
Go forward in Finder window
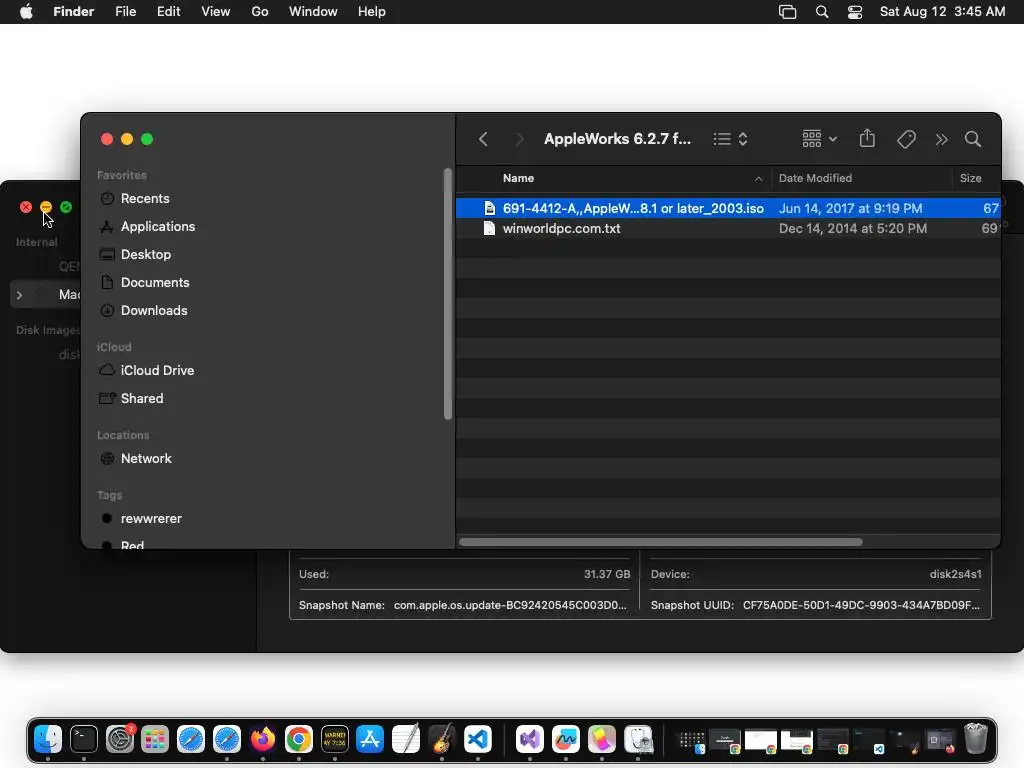[x=519, y=139]
